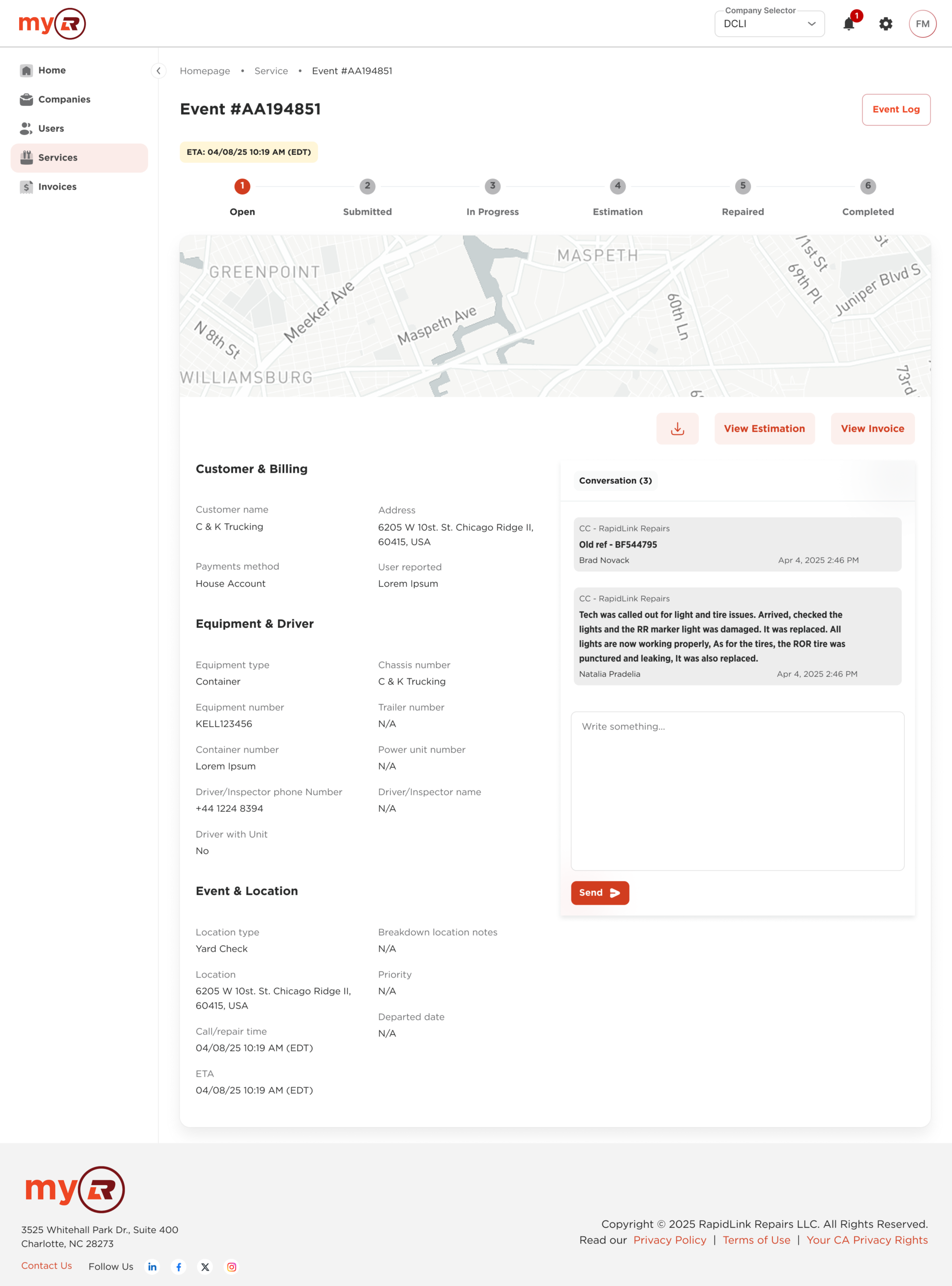This screenshot has width=952, height=1286.
Task: Switch to the Conversation (3) tab
Action: pos(615,480)
